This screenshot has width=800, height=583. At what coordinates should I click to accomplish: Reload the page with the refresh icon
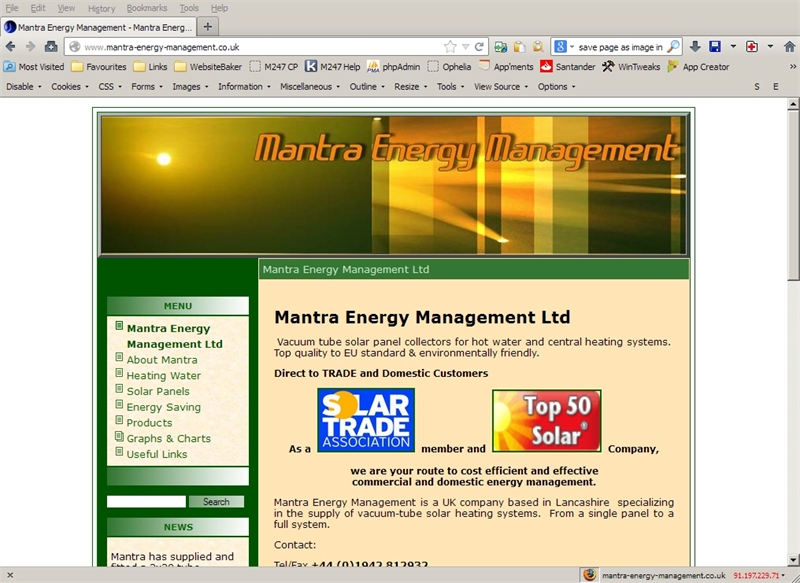click(479, 47)
